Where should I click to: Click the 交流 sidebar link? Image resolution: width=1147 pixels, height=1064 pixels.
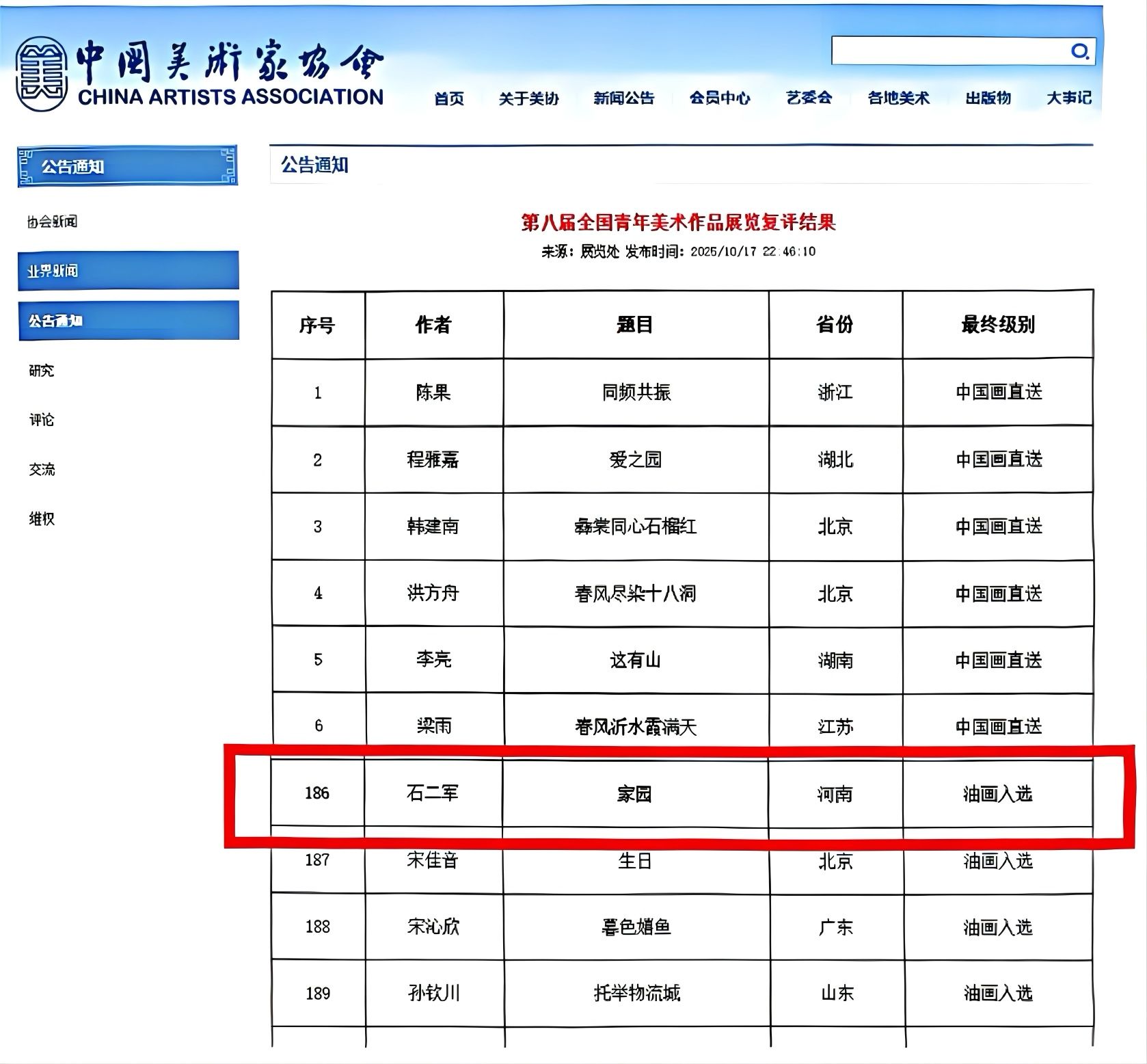click(x=42, y=469)
